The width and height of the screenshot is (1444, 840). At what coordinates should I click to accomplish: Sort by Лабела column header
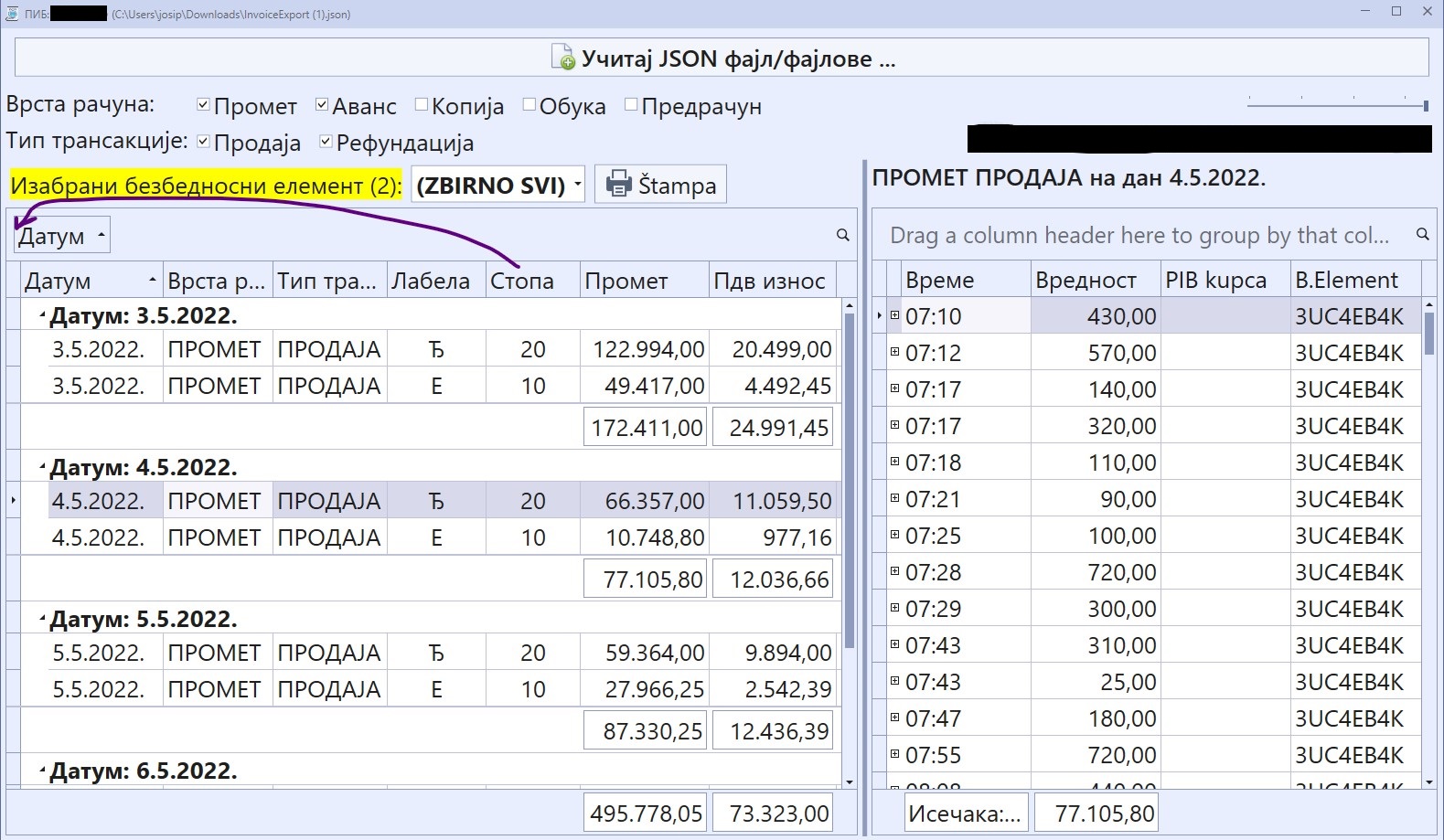pyautogui.click(x=435, y=280)
